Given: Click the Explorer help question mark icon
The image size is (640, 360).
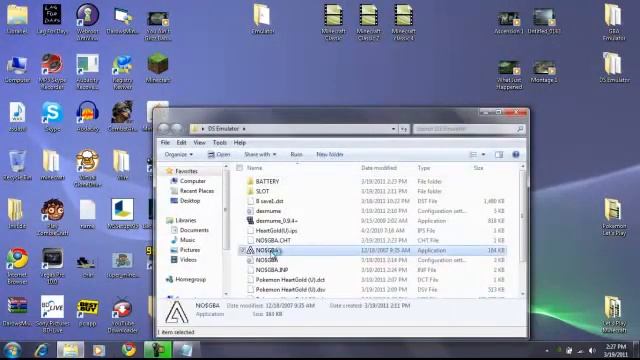Looking at the screenshot, I should point(516,154).
